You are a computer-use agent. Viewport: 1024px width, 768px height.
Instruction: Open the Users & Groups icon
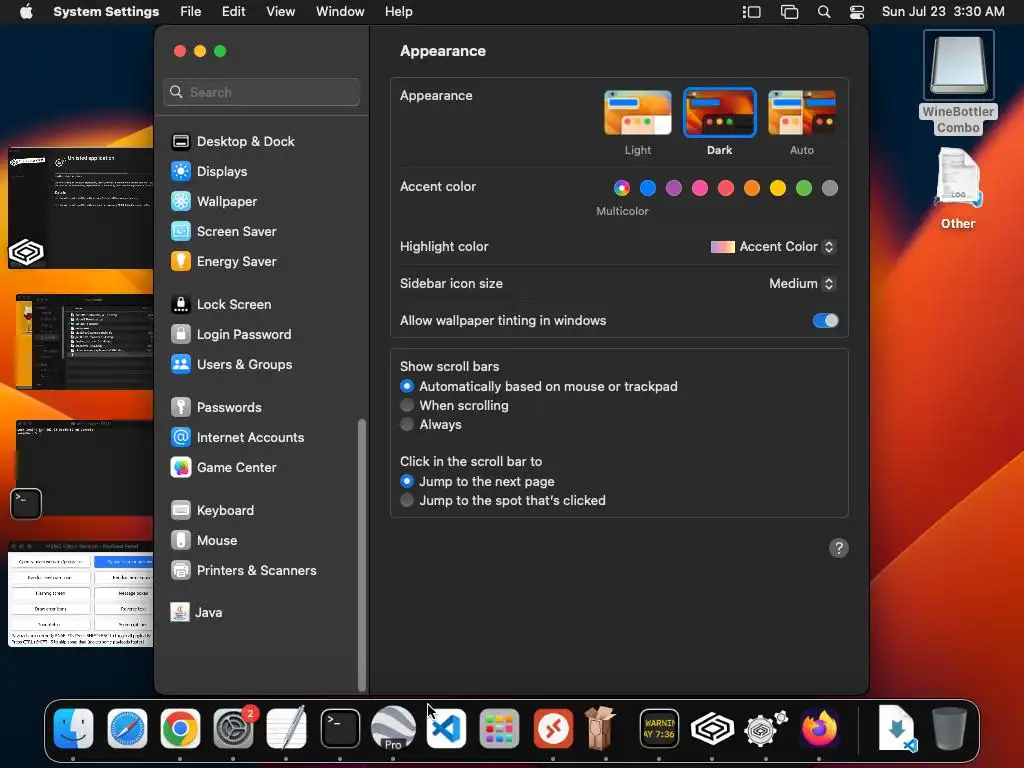(181, 364)
